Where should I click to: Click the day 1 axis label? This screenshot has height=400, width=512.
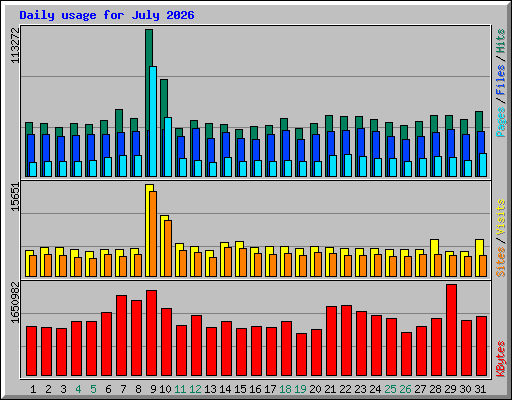tap(33, 389)
